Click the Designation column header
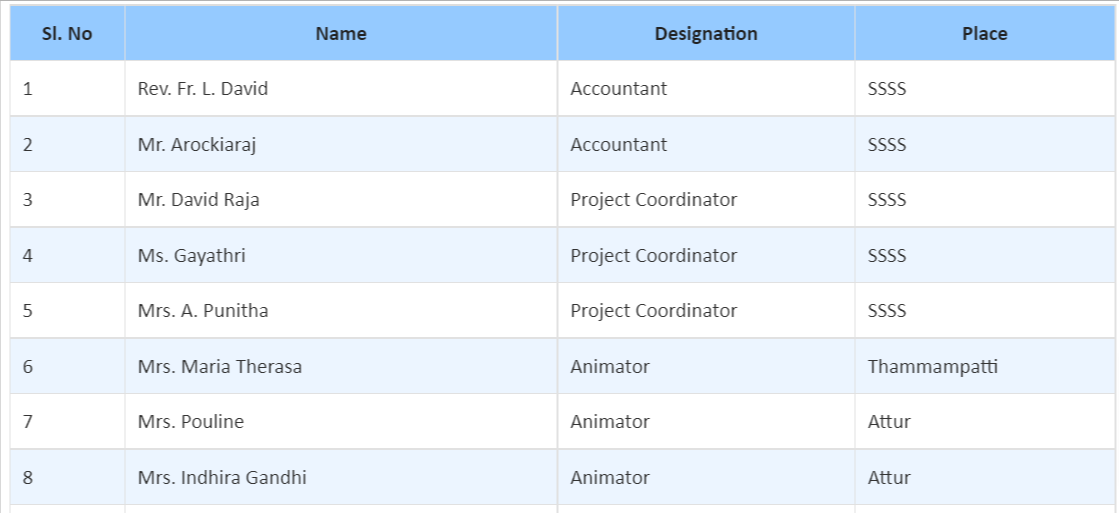 pyautogui.click(x=706, y=34)
